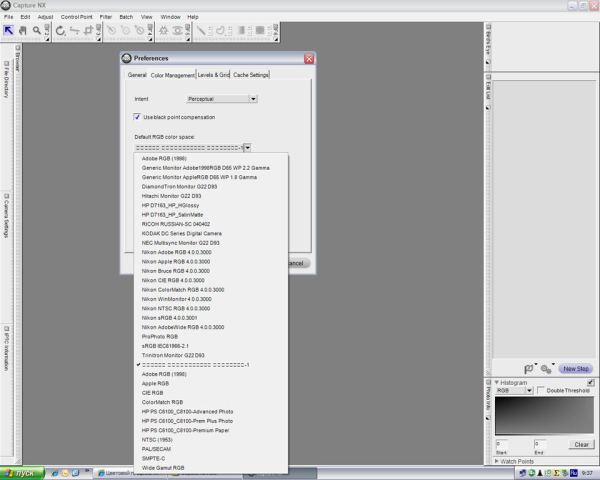Open the Filter menu
The height and width of the screenshot is (480, 600).
(x=106, y=17)
